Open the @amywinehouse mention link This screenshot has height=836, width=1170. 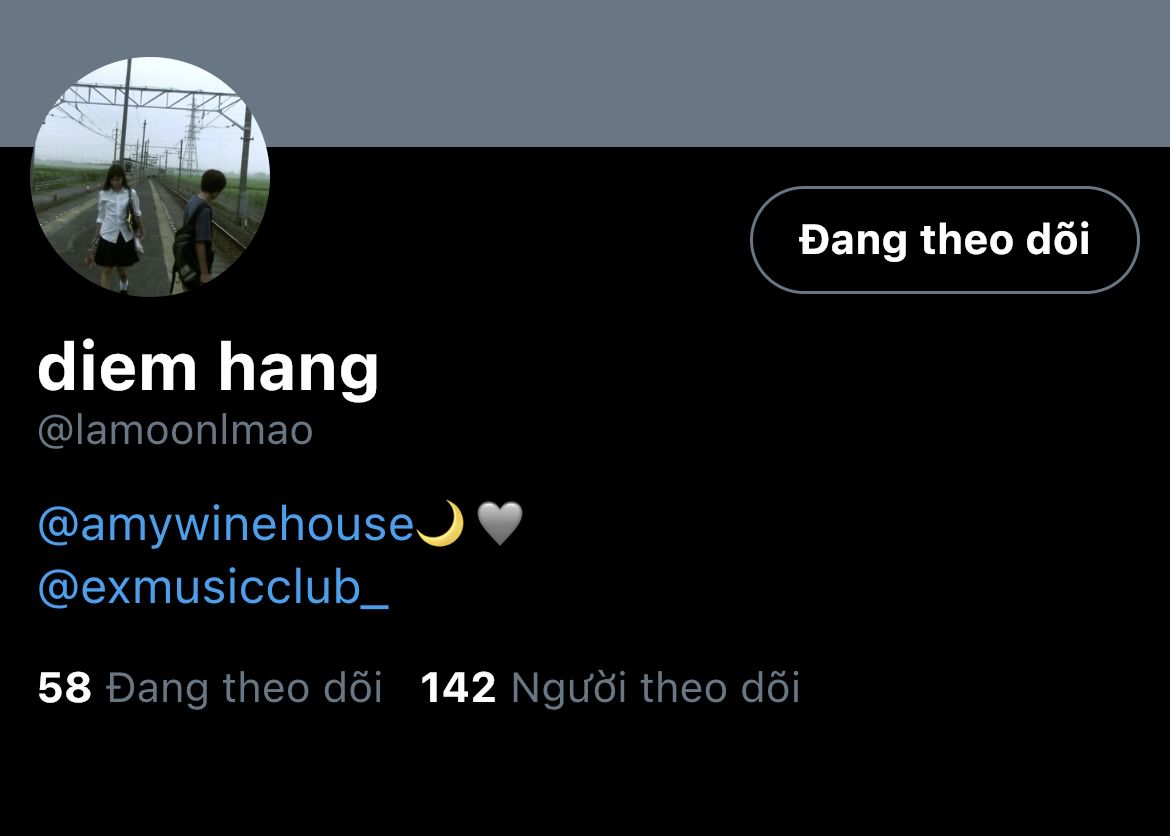[x=225, y=524]
